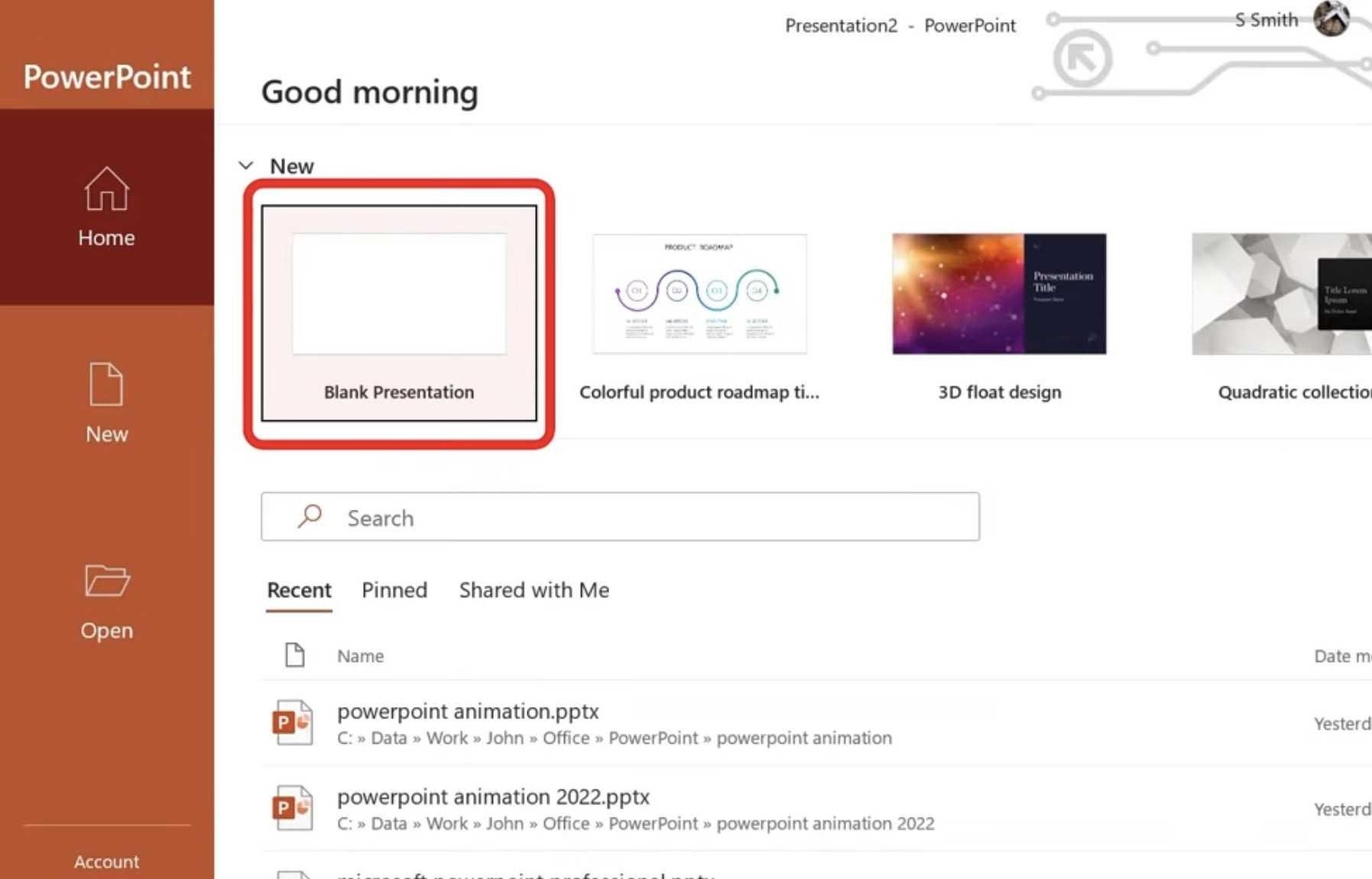1372x879 pixels.
Task: Sort by the Date modified column
Action: point(1342,656)
